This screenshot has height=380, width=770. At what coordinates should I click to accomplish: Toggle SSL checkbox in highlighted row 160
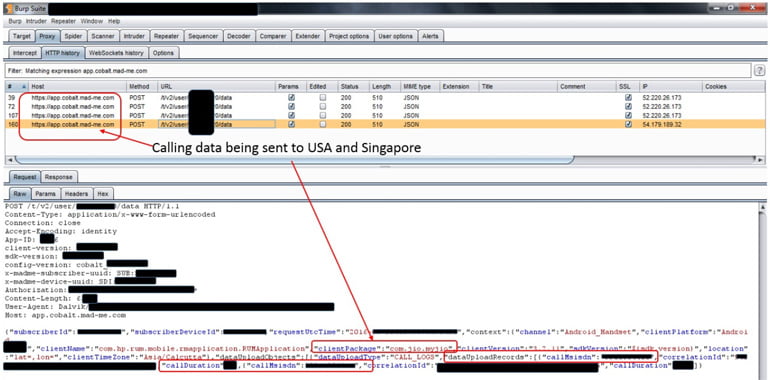[628, 124]
